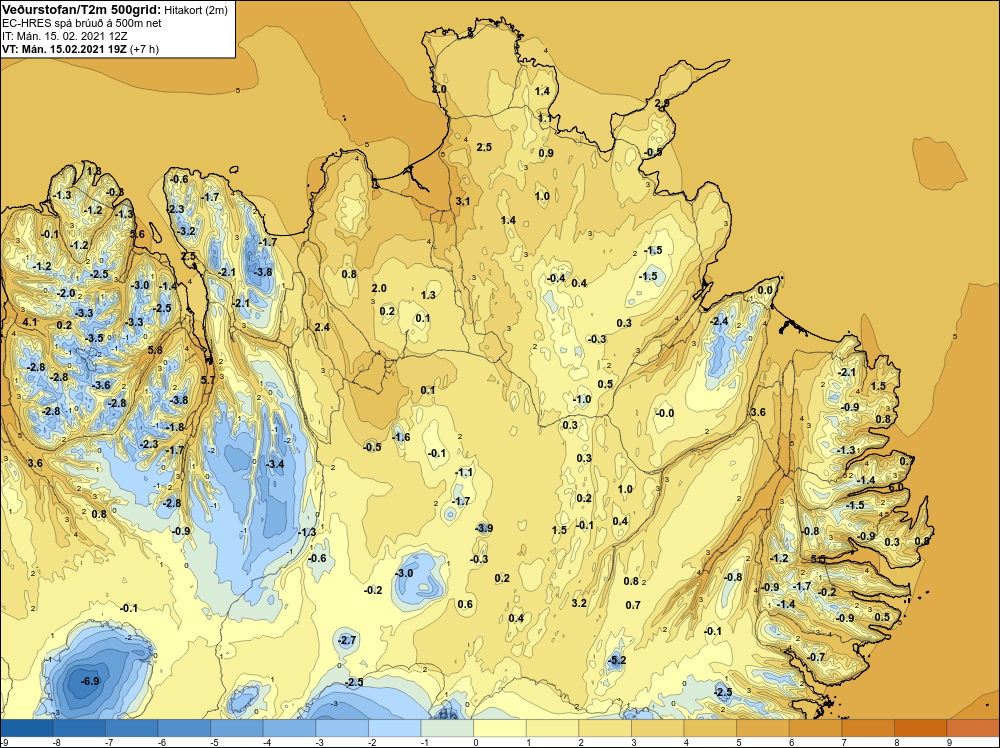Click the -6.9 temperature value
The width and height of the screenshot is (1000, 748).
[x=90, y=681]
